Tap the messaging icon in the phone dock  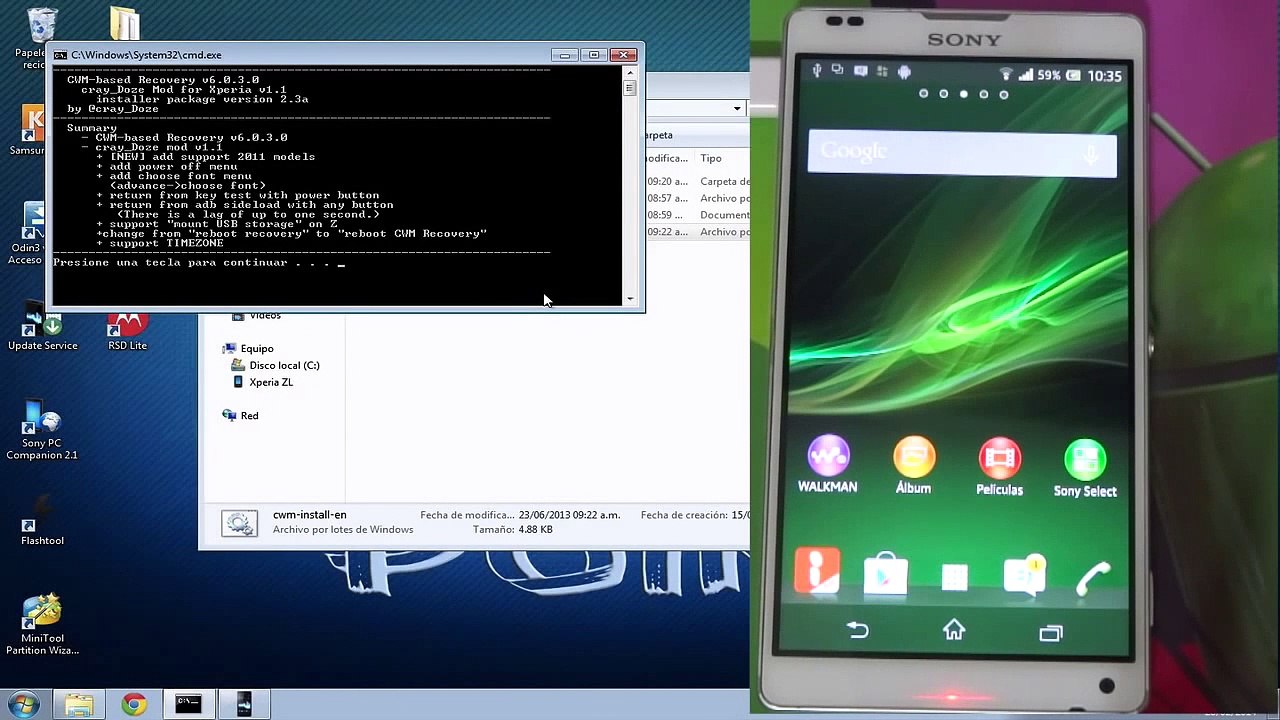(x=1025, y=577)
